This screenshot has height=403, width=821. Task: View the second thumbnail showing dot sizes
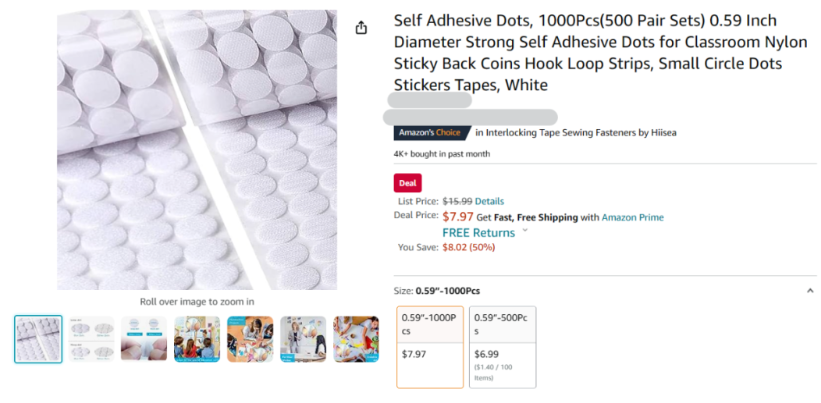tap(91, 339)
